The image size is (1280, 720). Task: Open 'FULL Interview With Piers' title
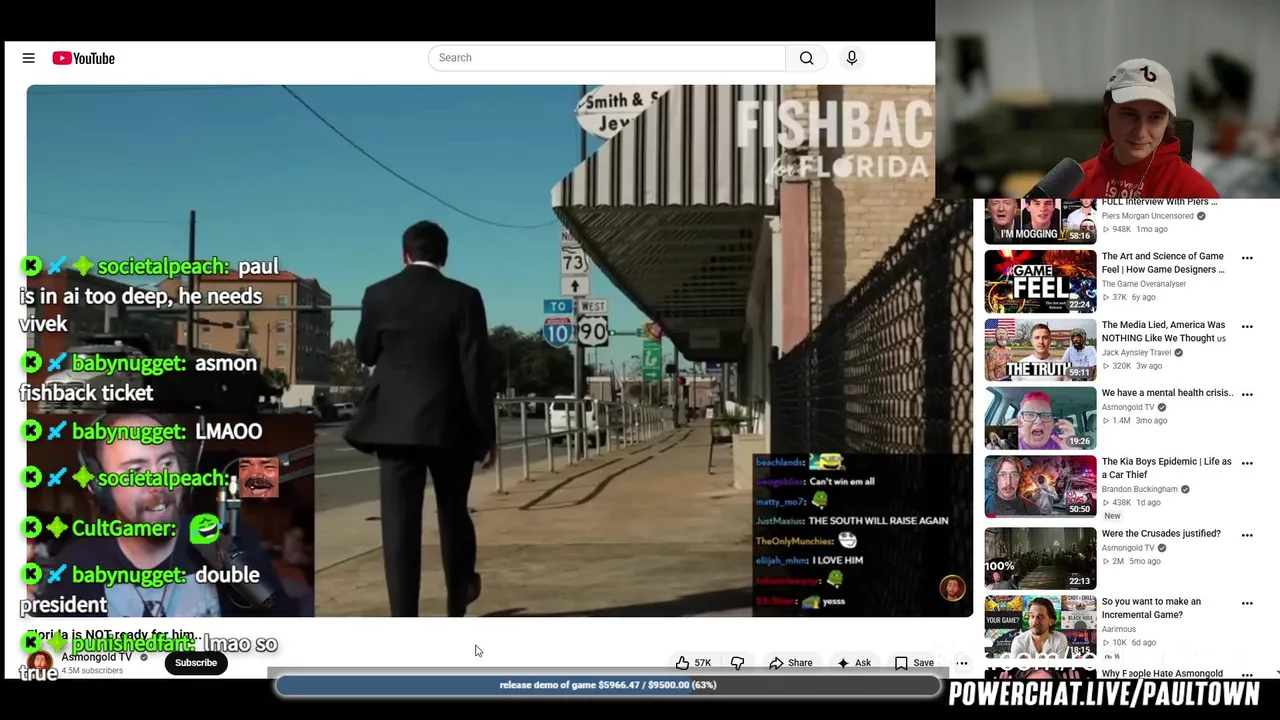coord(1159,202)
